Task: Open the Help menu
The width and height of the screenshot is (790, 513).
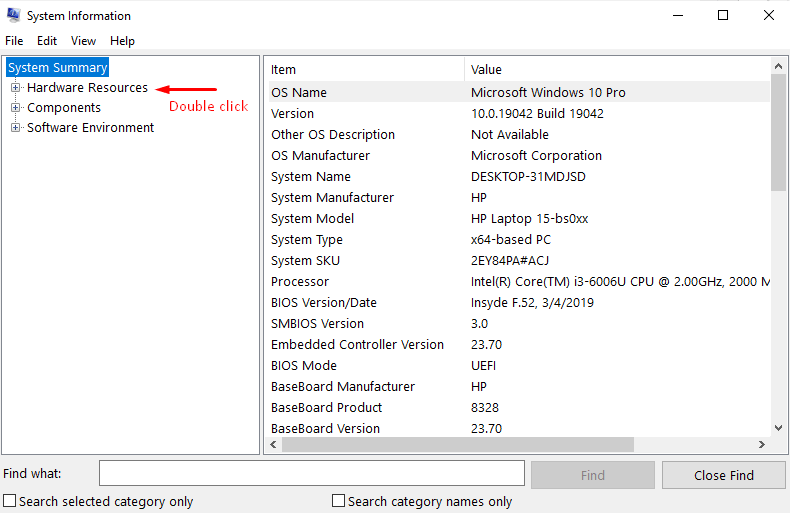Action: pyautogui.click(x=122, y=41)
